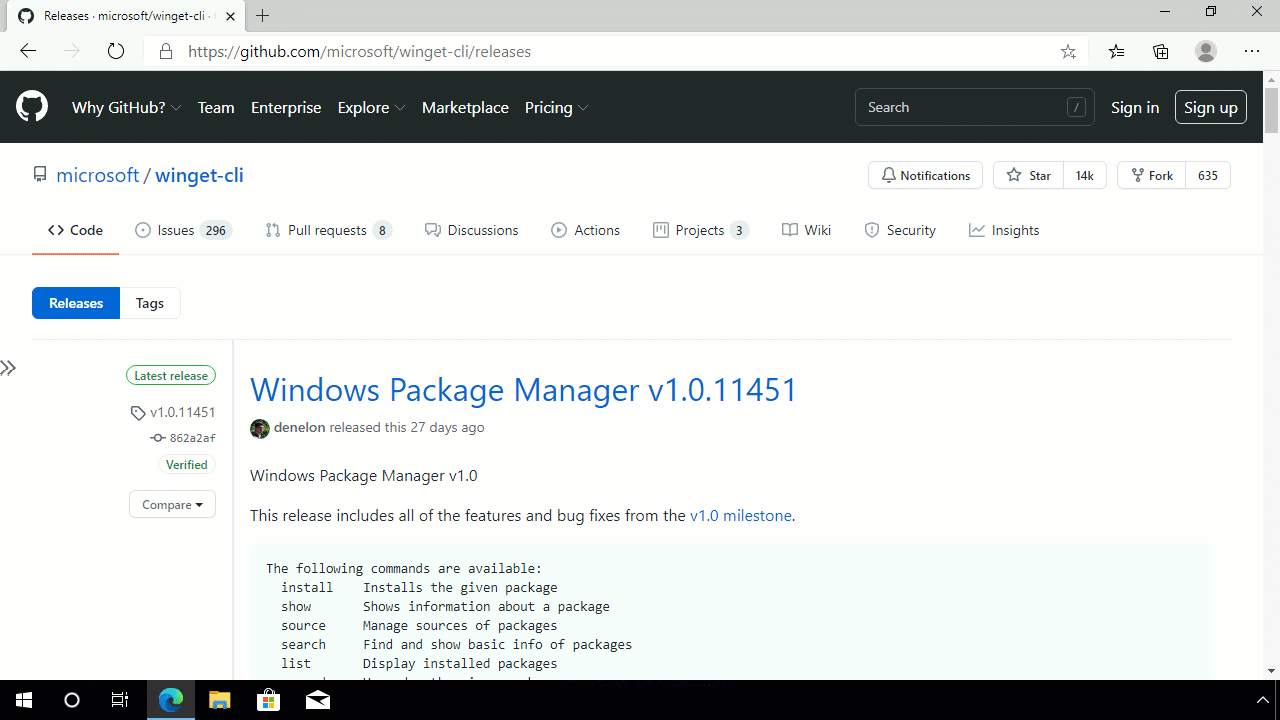Click the Collections icon in the browser toolbar
This screenshot has height=720, width=1280.
click(x=1160, y=51)
